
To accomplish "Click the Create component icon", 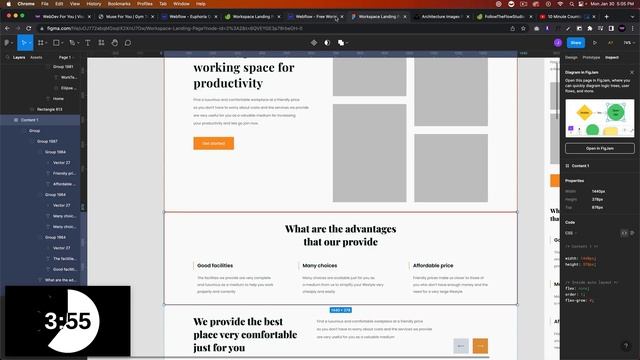I will pyautogui.click(x=313, y=43).
